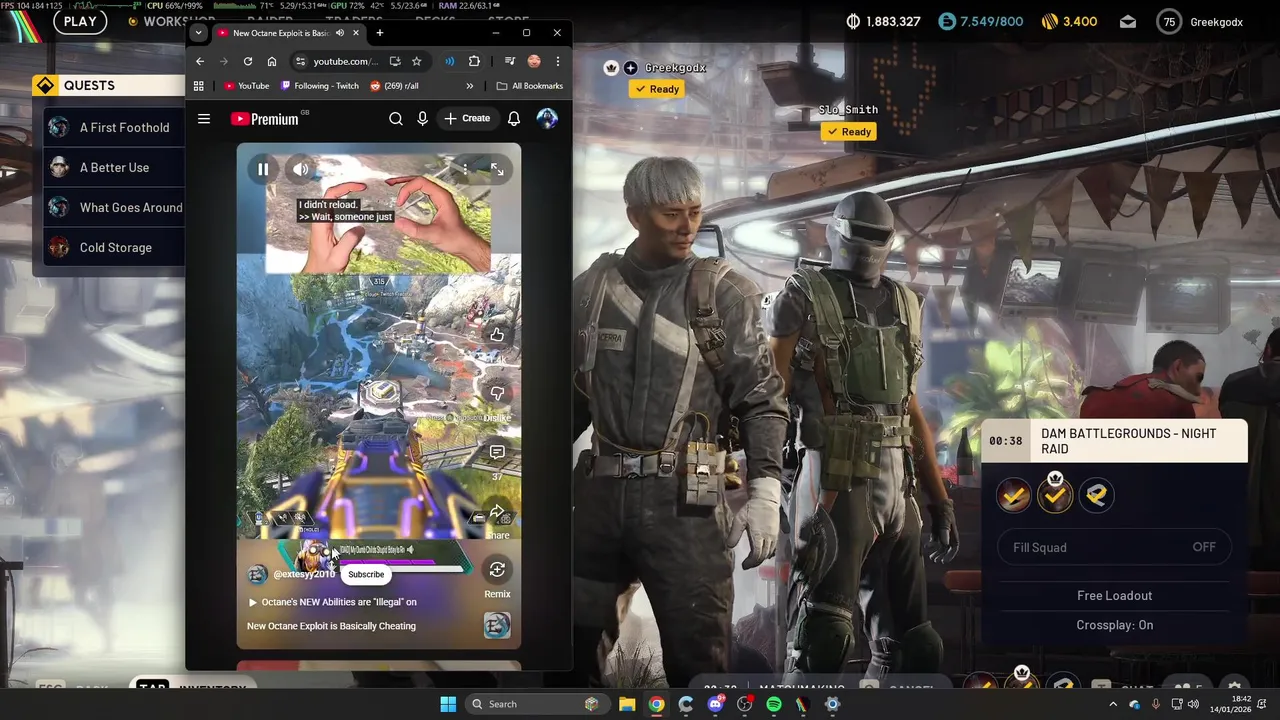Expand the Chrome tab search dropdown
The width and height of the screenshot is (1280, 720).
(x=198, y=33)
